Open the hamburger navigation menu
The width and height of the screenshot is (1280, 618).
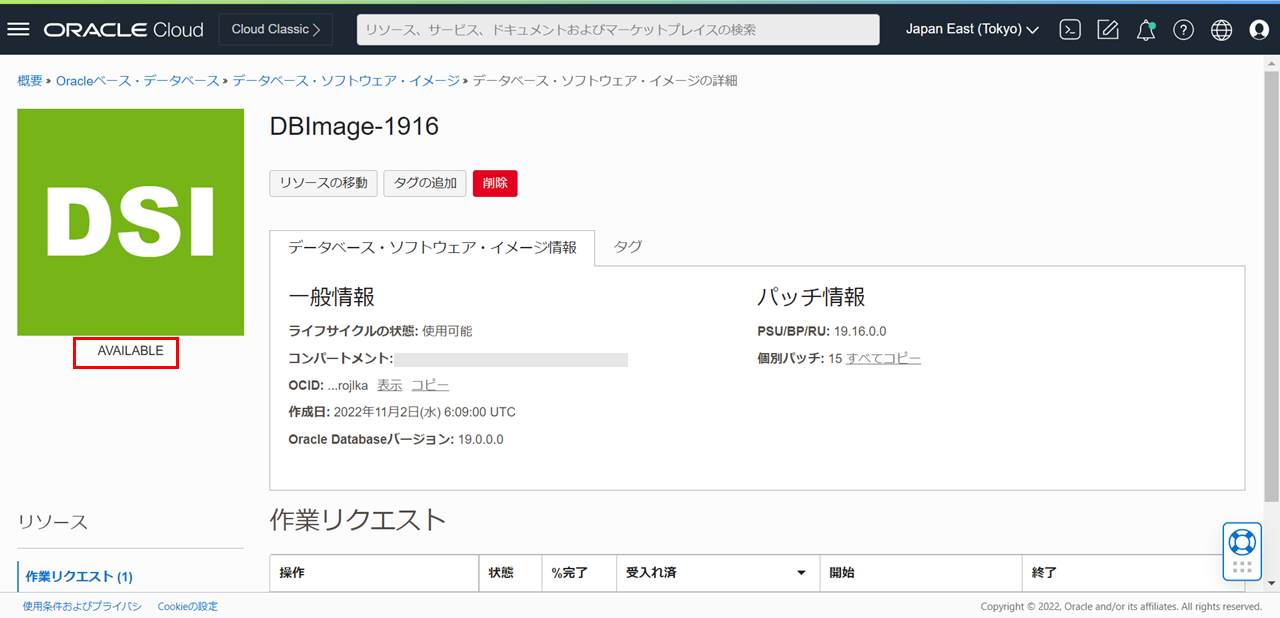[x=18, y=29]
